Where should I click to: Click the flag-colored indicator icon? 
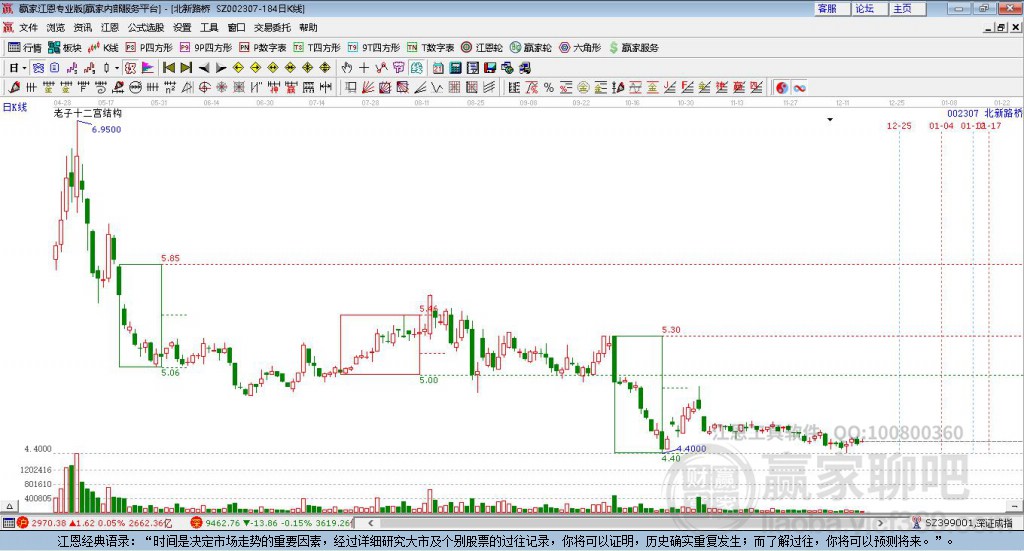tap(148, 68)
